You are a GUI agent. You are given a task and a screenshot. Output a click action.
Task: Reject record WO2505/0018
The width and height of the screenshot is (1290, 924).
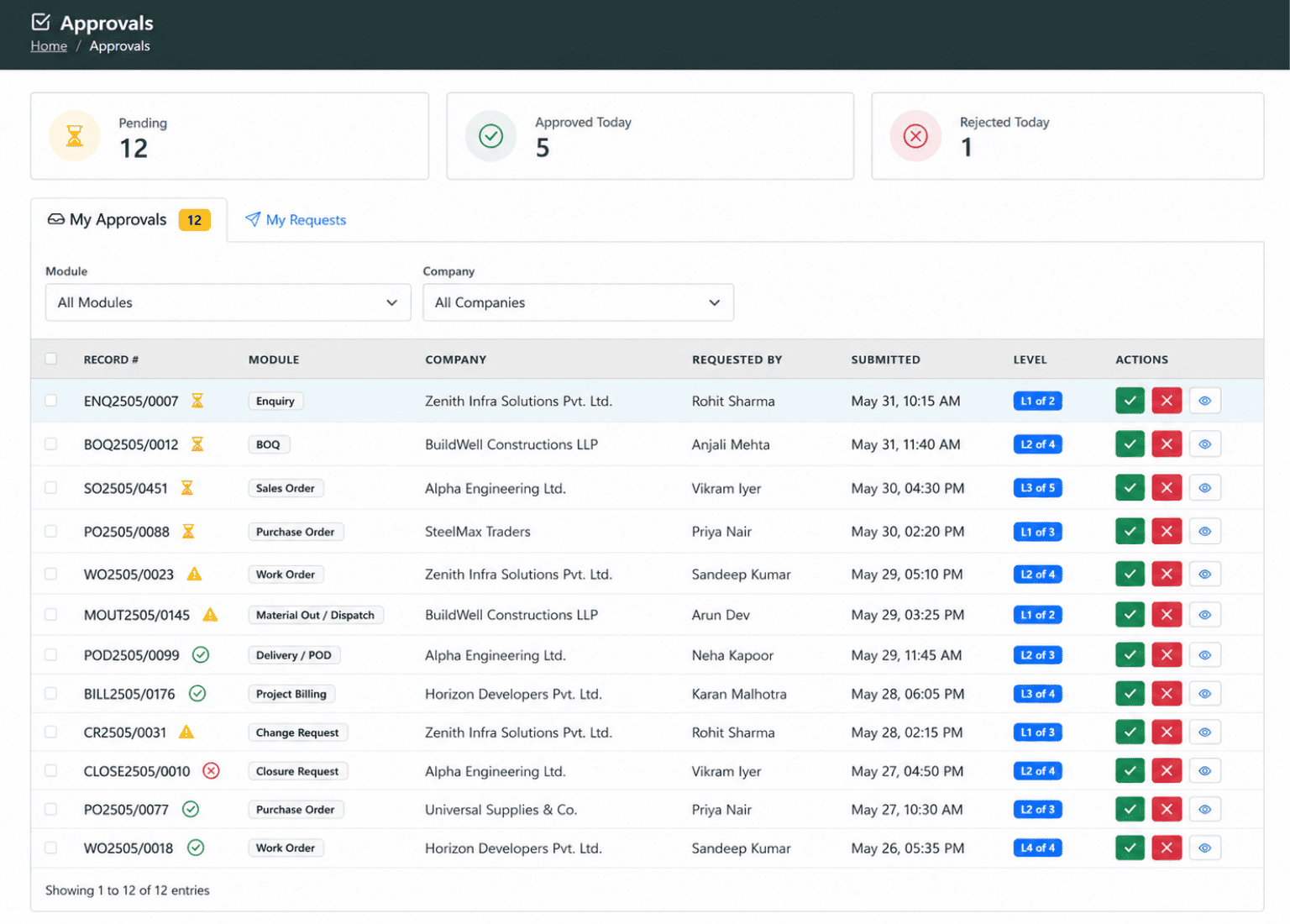point(1167,848)
